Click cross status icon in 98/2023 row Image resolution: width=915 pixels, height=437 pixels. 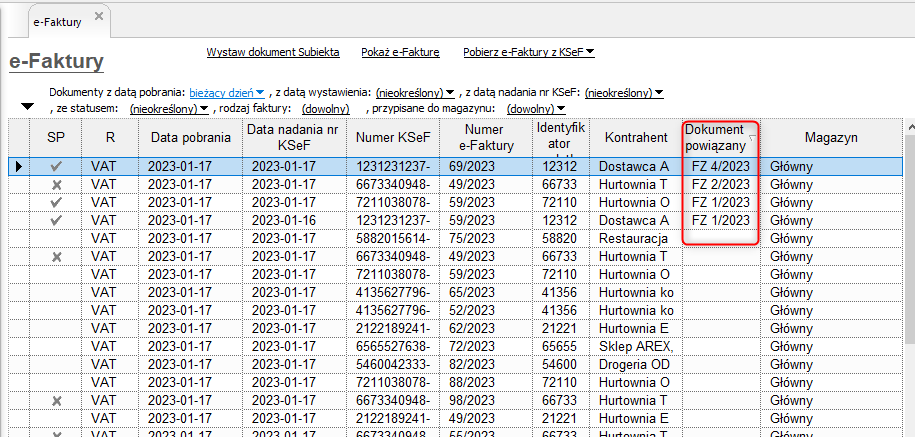click(56, 401)
